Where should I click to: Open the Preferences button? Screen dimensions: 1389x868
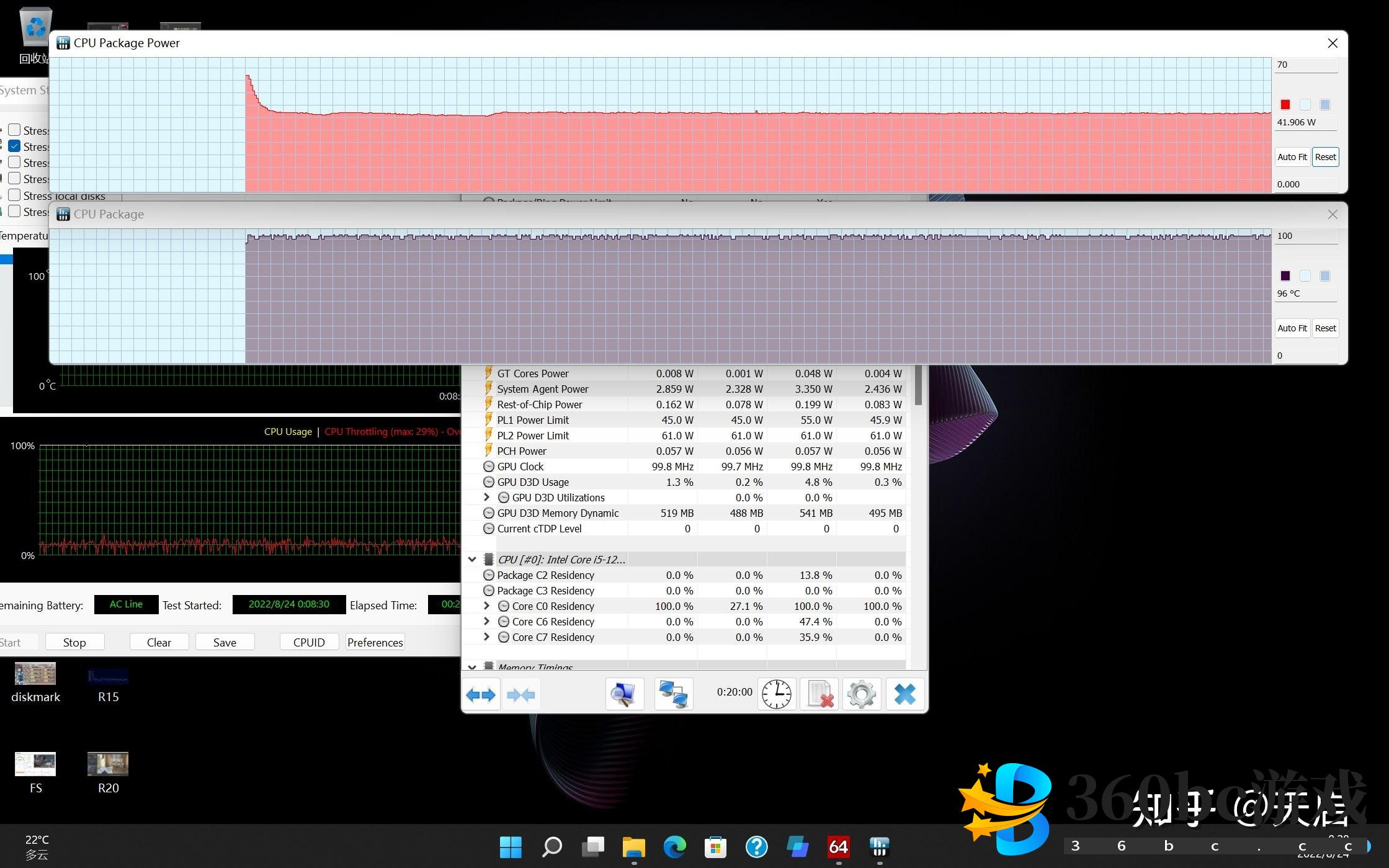(375, 642)
